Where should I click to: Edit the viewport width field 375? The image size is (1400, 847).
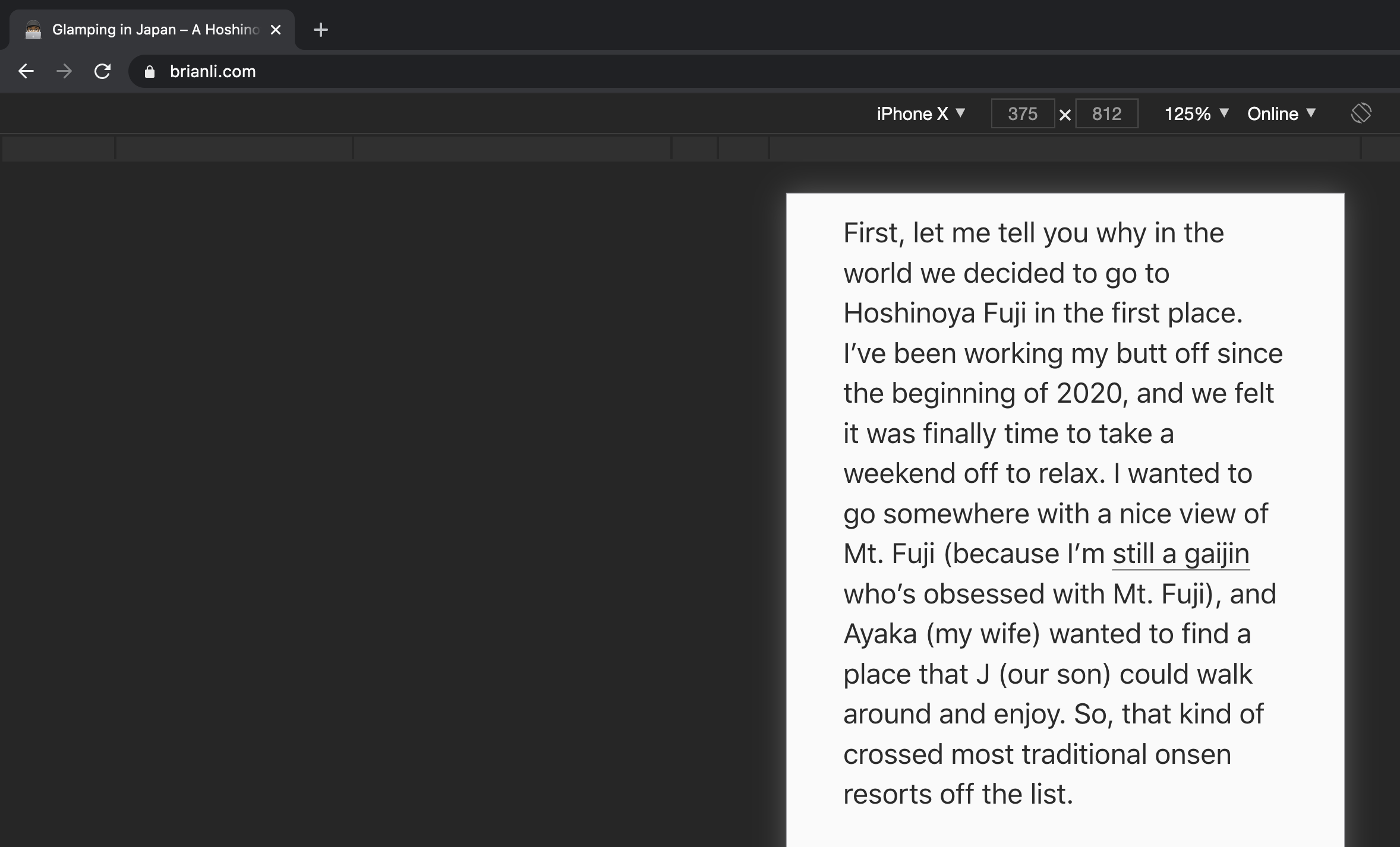[x=1023, y=113]
